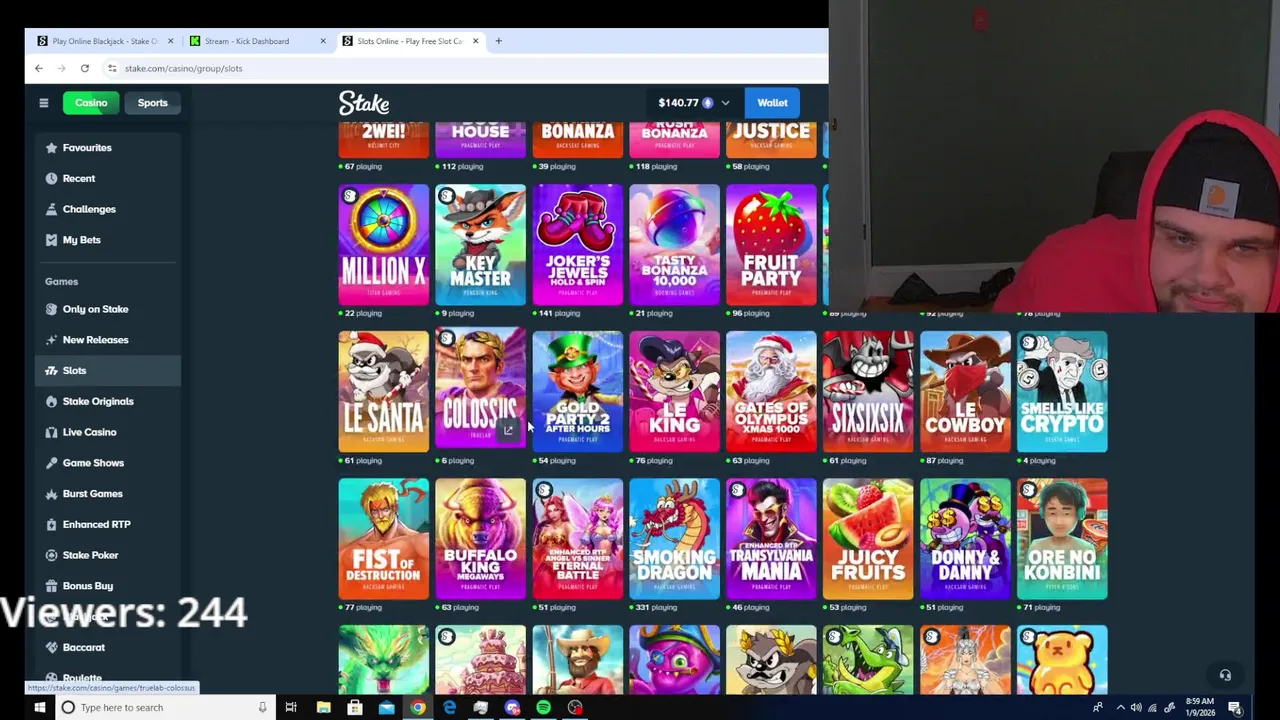Image resolution: width=1280 pixels, height=720 pixels.
Task: Open Chrome from the taskbar
Action: tap(418, 707)
